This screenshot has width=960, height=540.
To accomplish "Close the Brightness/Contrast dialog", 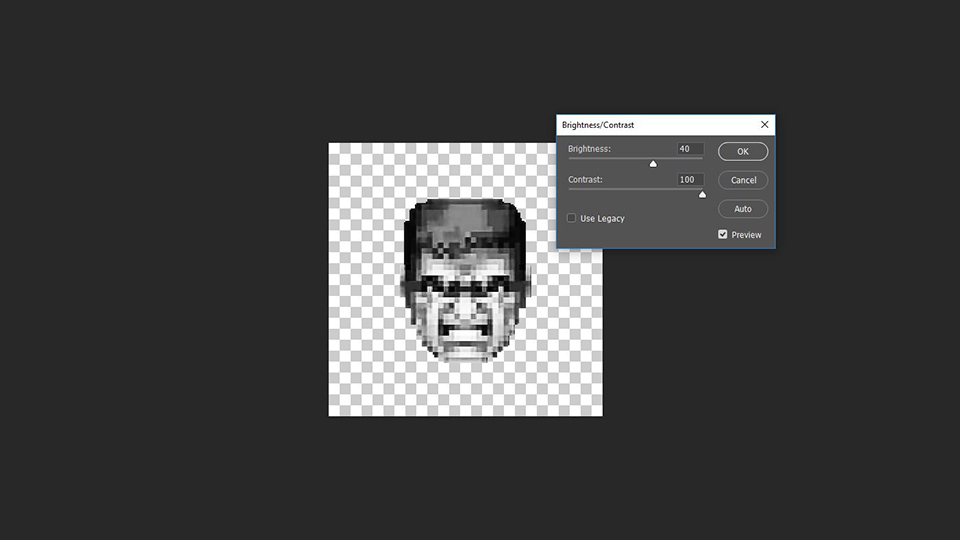I will click(x=765, y=124).
